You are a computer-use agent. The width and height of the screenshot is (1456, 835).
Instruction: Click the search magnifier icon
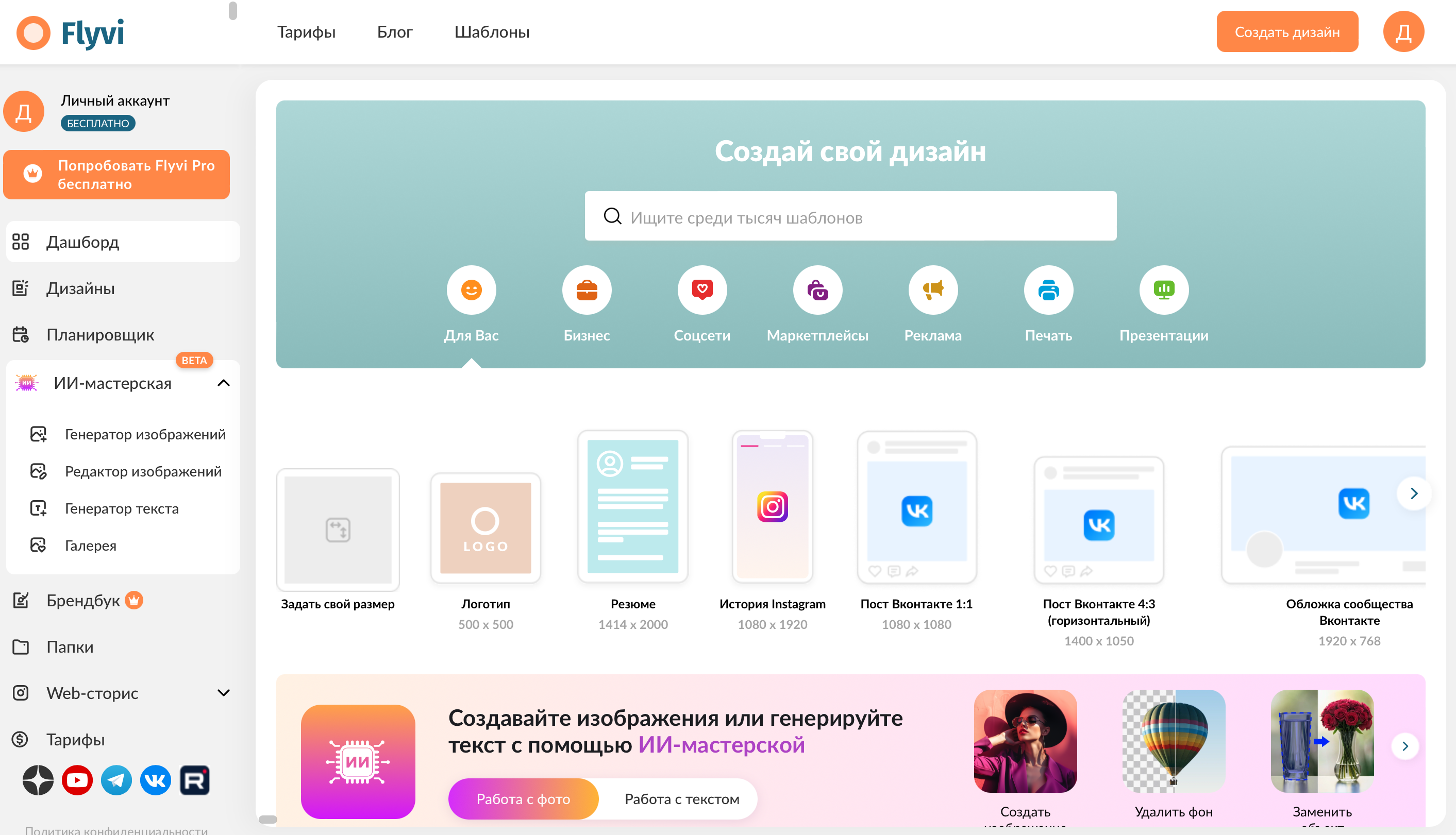tap(612, 216)
